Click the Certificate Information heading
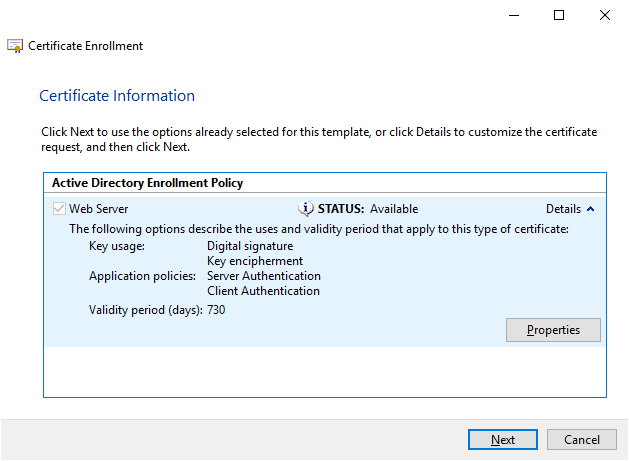This screenshot has width=629, height=461. 117,96
